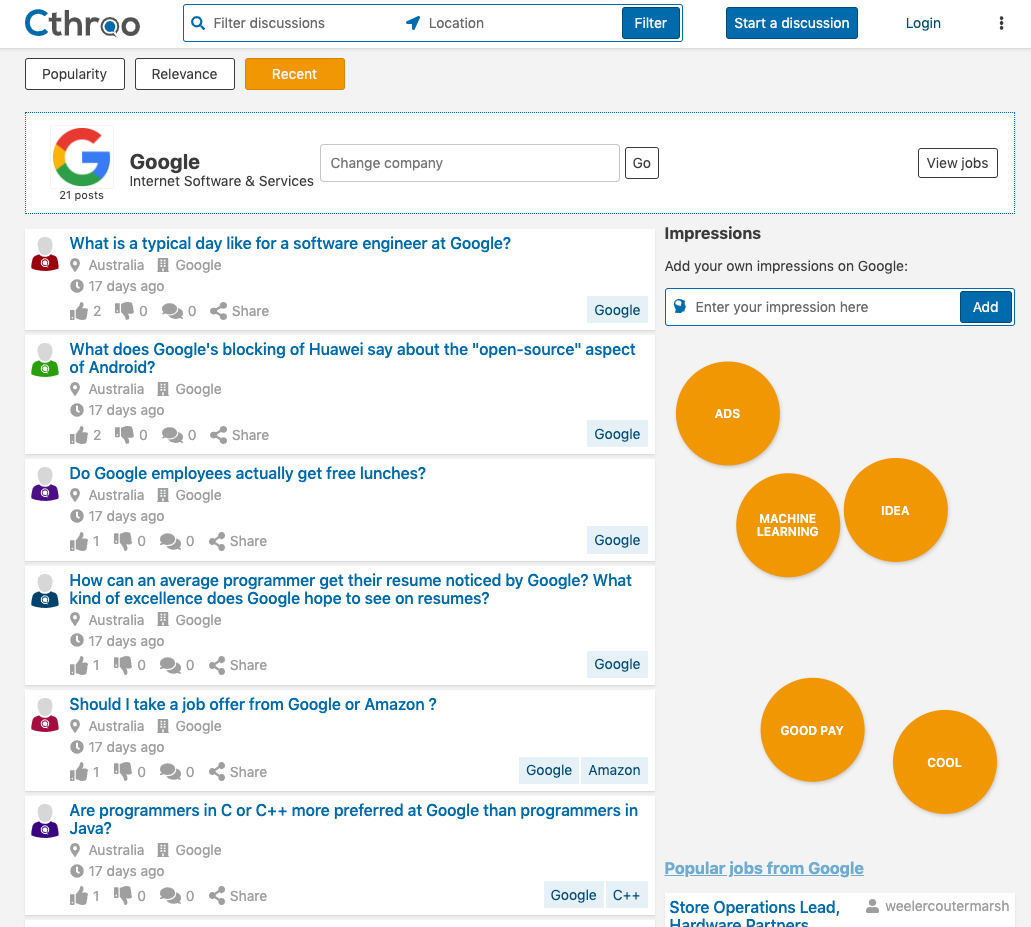
Task: Click the Change company field
Action: point(469,163)
